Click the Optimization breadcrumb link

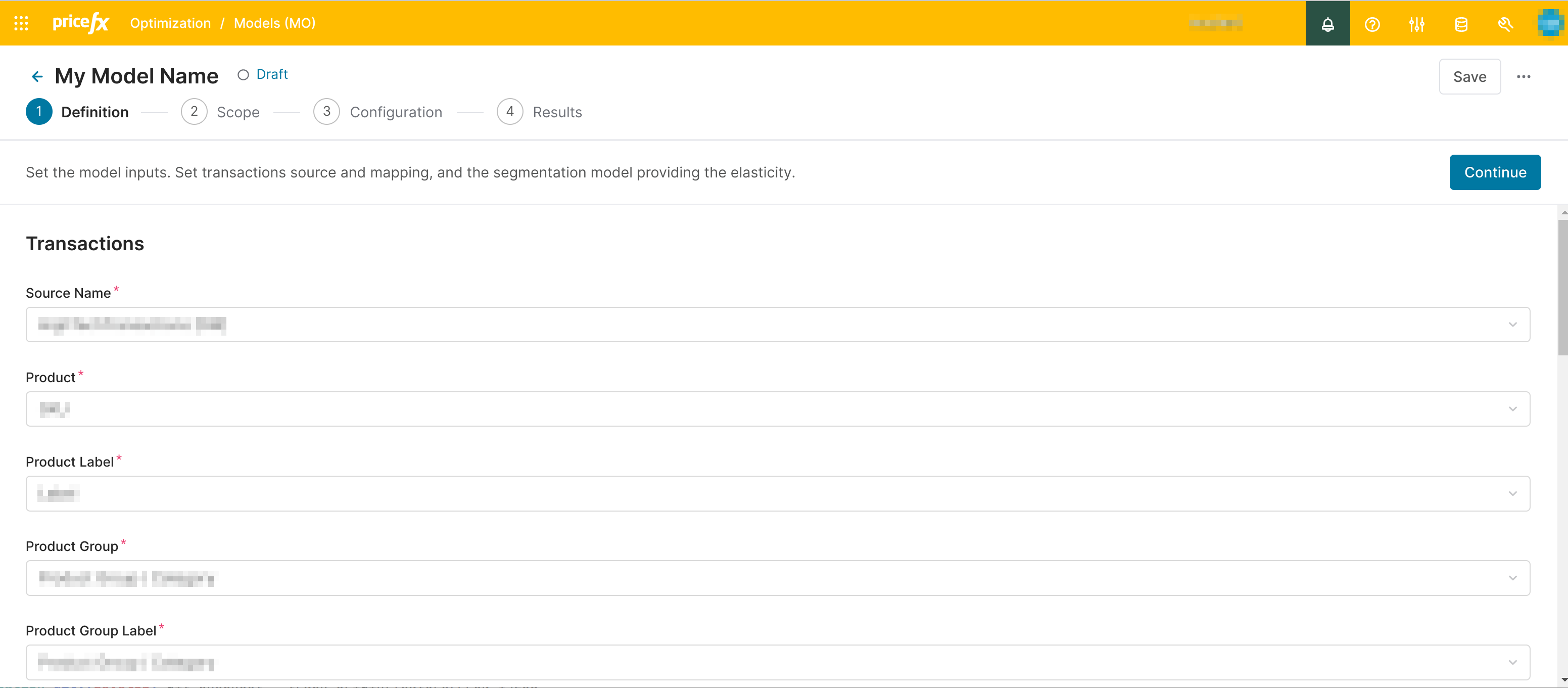[x=170, y=23]
